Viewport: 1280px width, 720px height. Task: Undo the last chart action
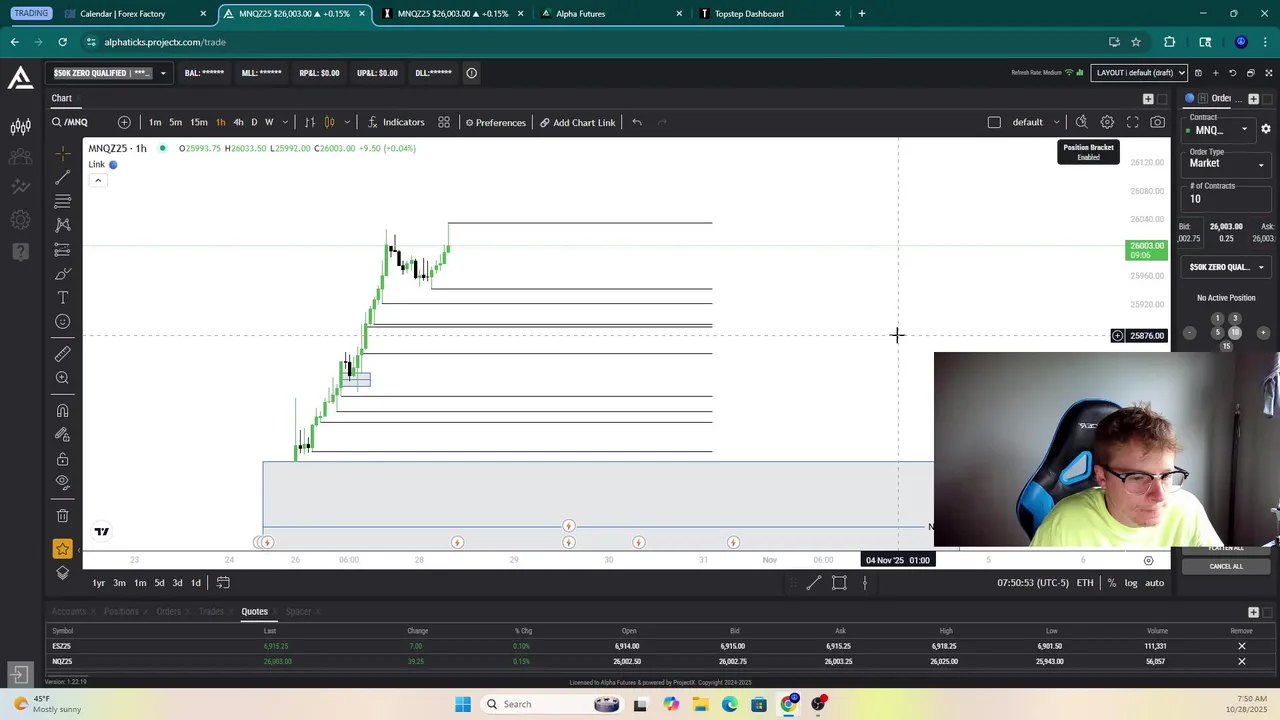[637, 122]
